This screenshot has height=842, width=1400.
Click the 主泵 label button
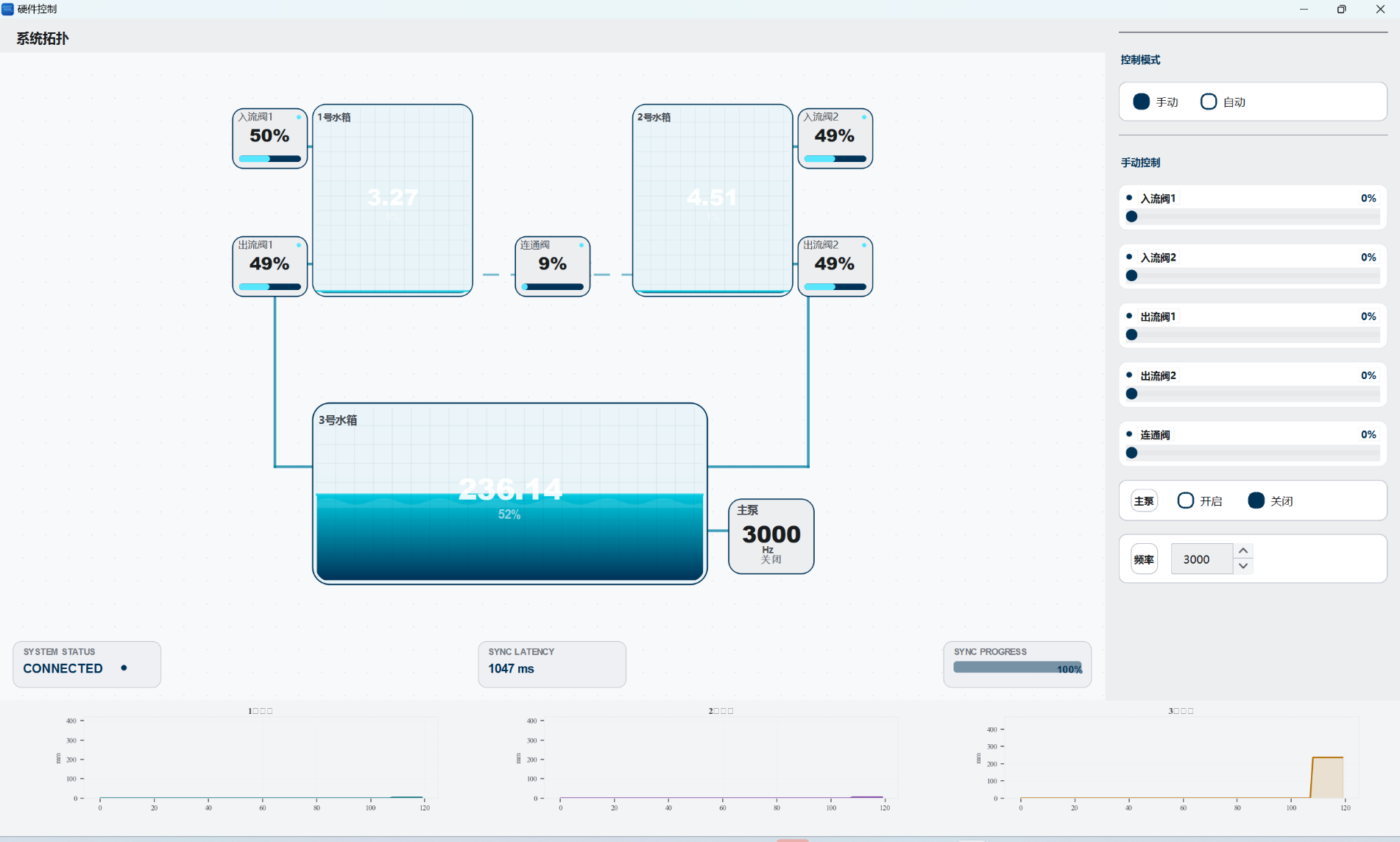click(x=1144, y=500)
